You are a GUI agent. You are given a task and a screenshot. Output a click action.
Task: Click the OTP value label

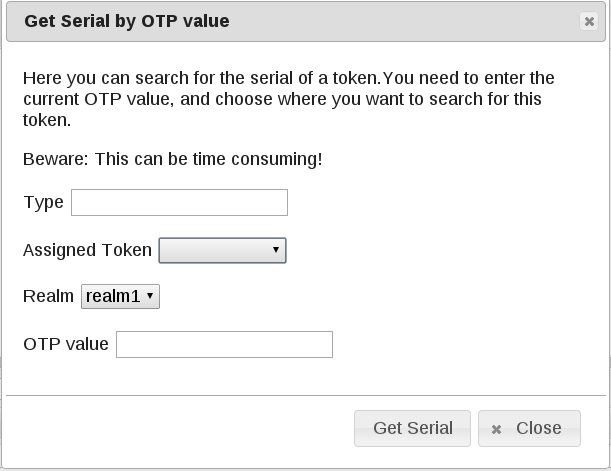[x=66, y=344]
